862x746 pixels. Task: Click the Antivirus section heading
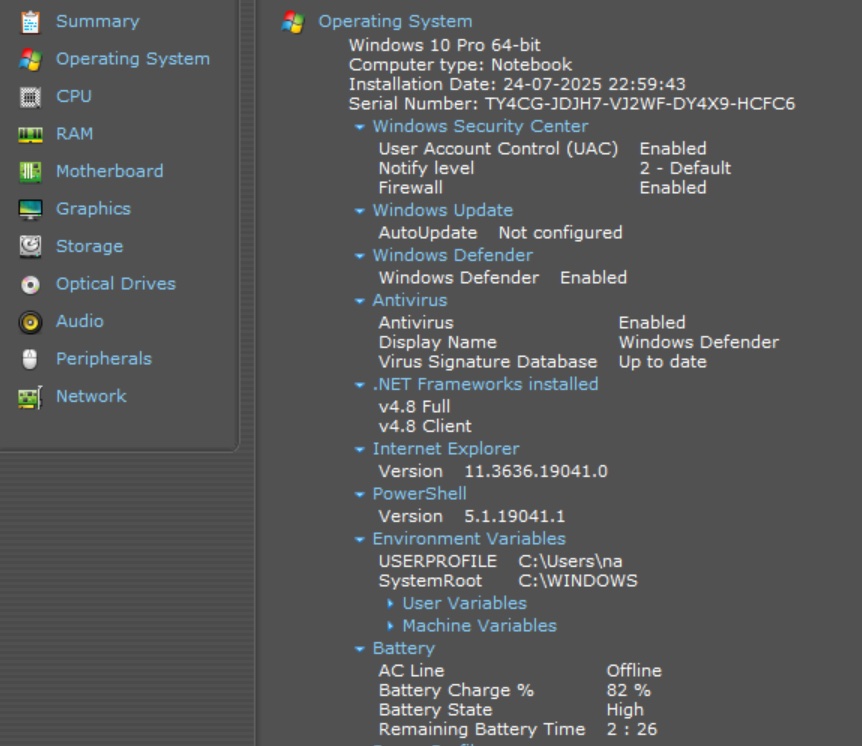tap(409, 300)
